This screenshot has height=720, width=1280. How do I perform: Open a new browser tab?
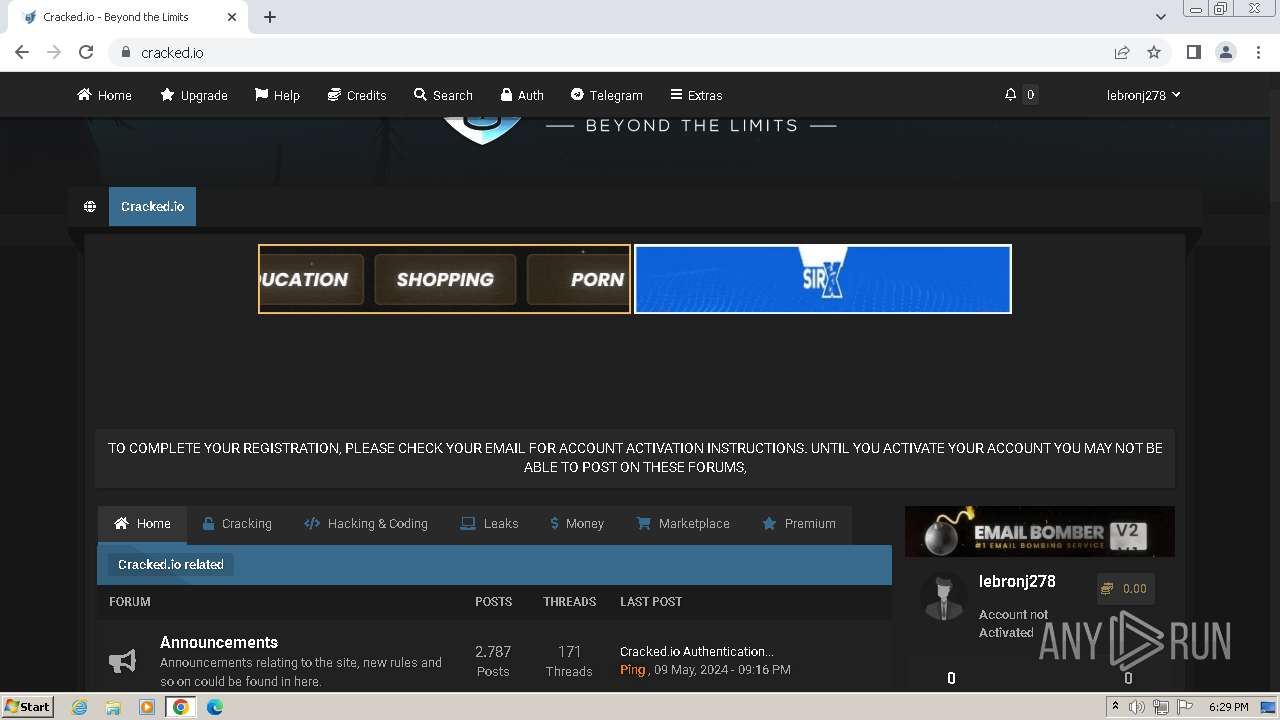270,17
